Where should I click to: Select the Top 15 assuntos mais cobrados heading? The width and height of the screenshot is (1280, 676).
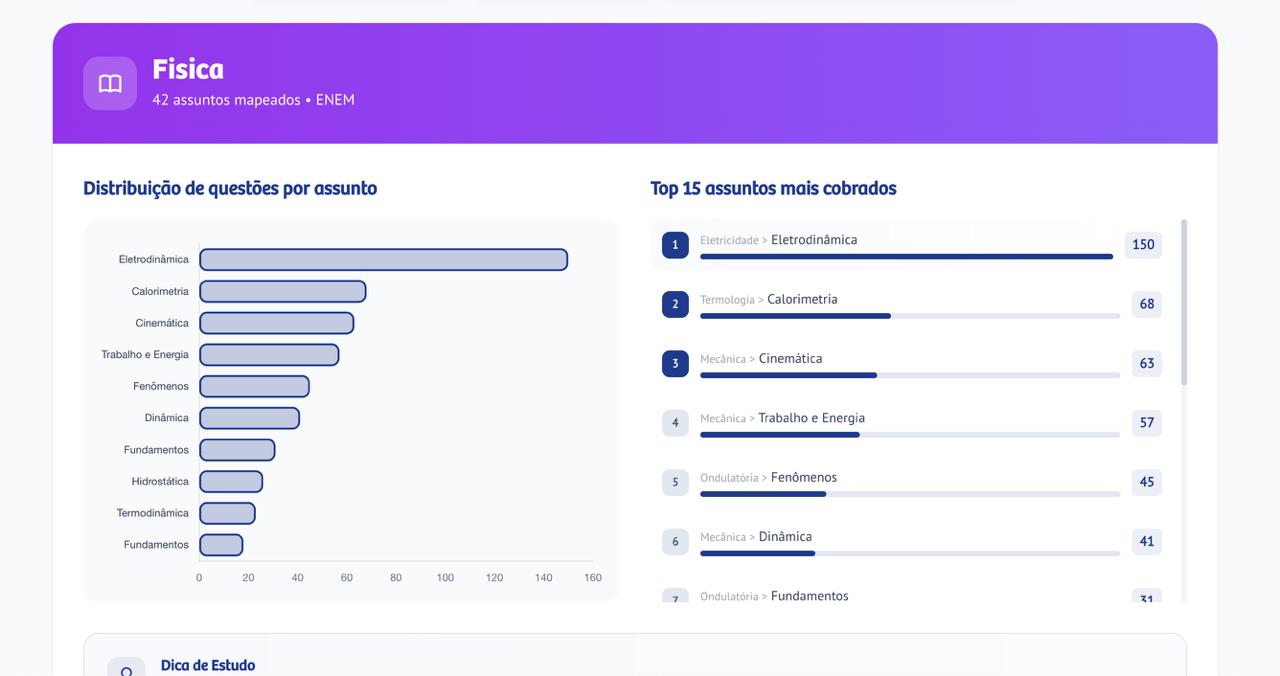pos(772,188)
